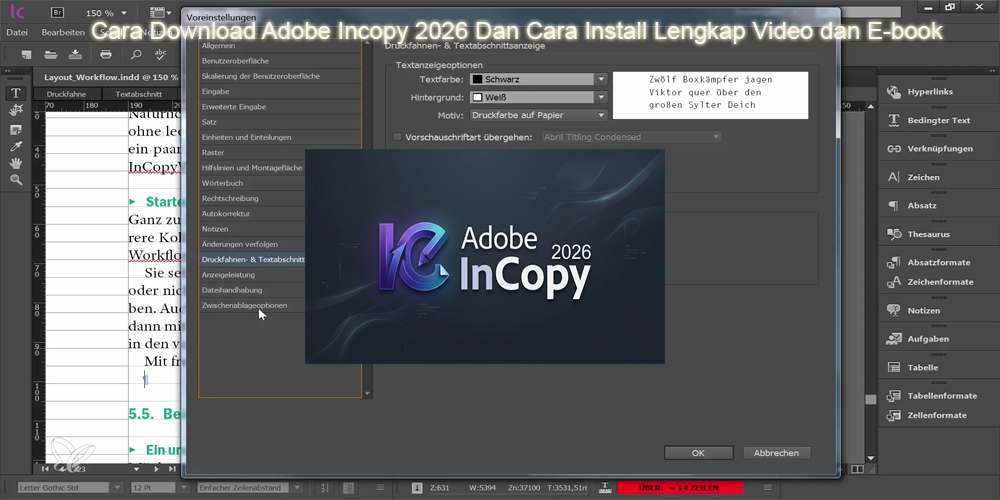Click the Find magnifier toolbar icon
Viewport: 1000px width, 500px height.
[136, 54]
